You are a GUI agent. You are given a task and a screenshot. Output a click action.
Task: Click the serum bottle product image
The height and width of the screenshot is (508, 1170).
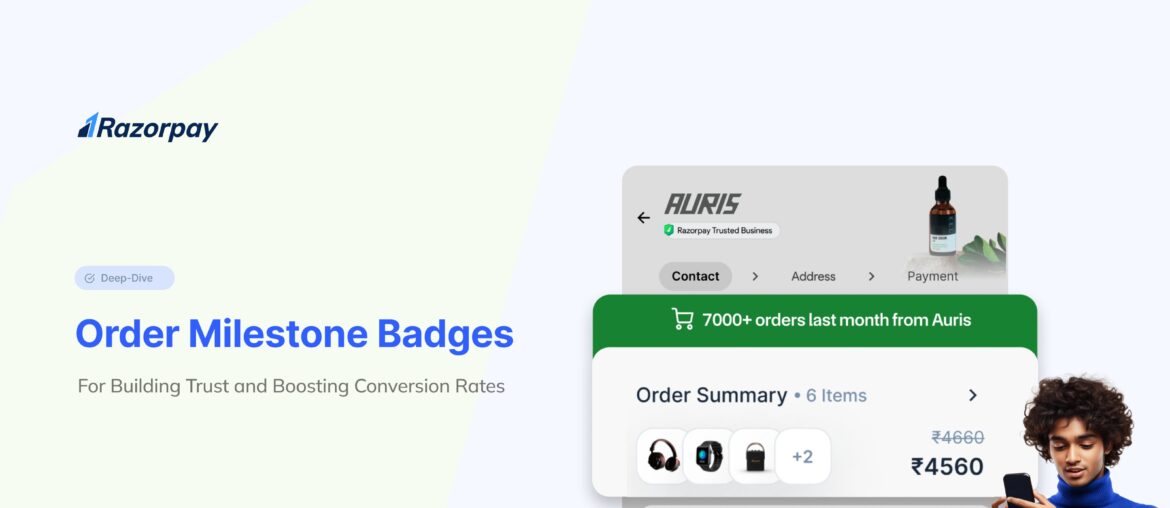coord(941,220)
